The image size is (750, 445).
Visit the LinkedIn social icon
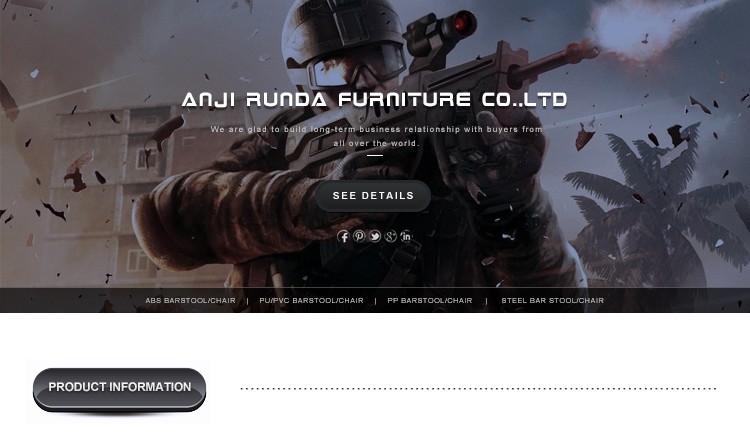point(406,236)
